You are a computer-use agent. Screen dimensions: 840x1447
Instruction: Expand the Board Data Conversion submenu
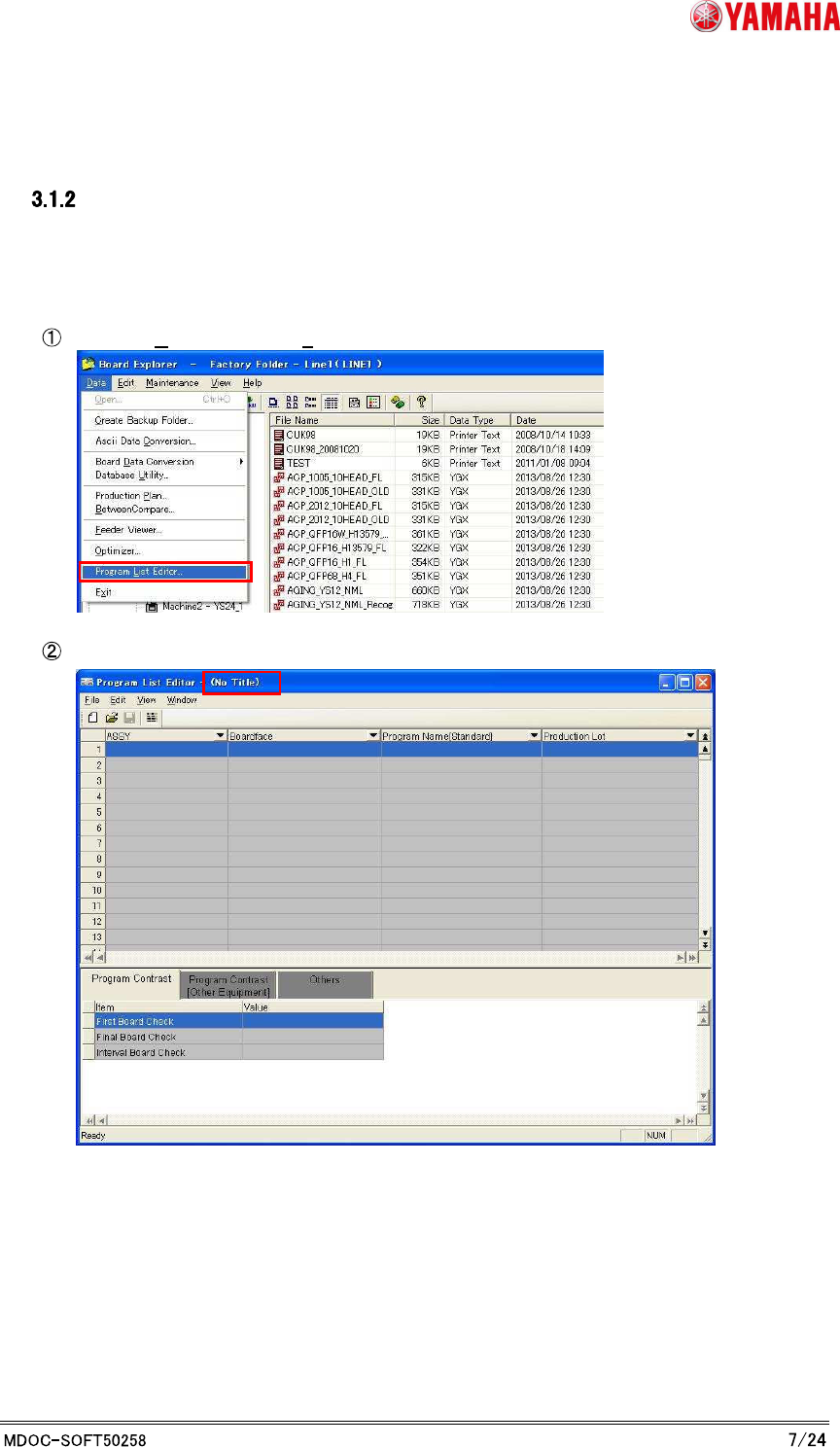point(164,462)
